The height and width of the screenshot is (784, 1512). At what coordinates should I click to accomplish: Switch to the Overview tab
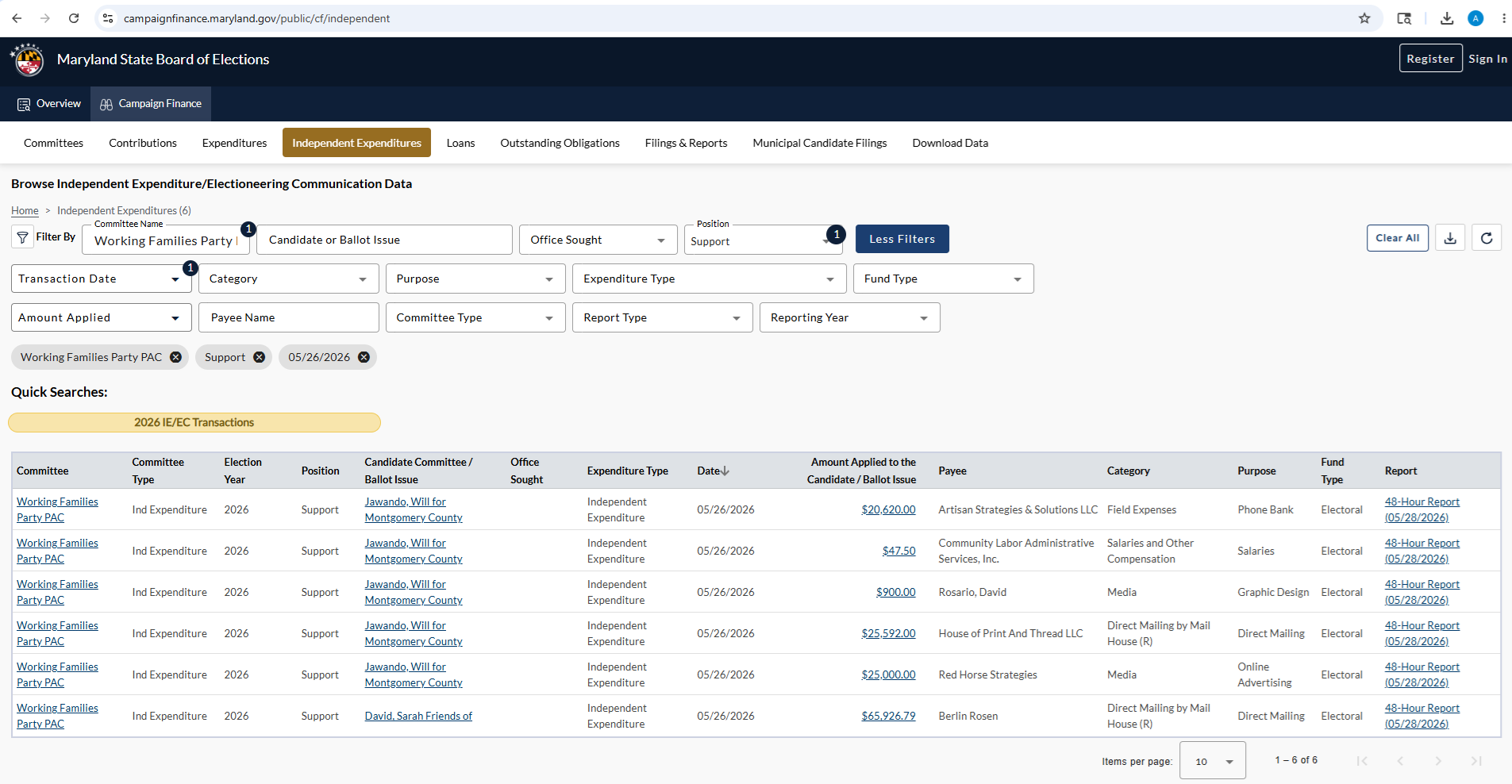coord(48,104)
